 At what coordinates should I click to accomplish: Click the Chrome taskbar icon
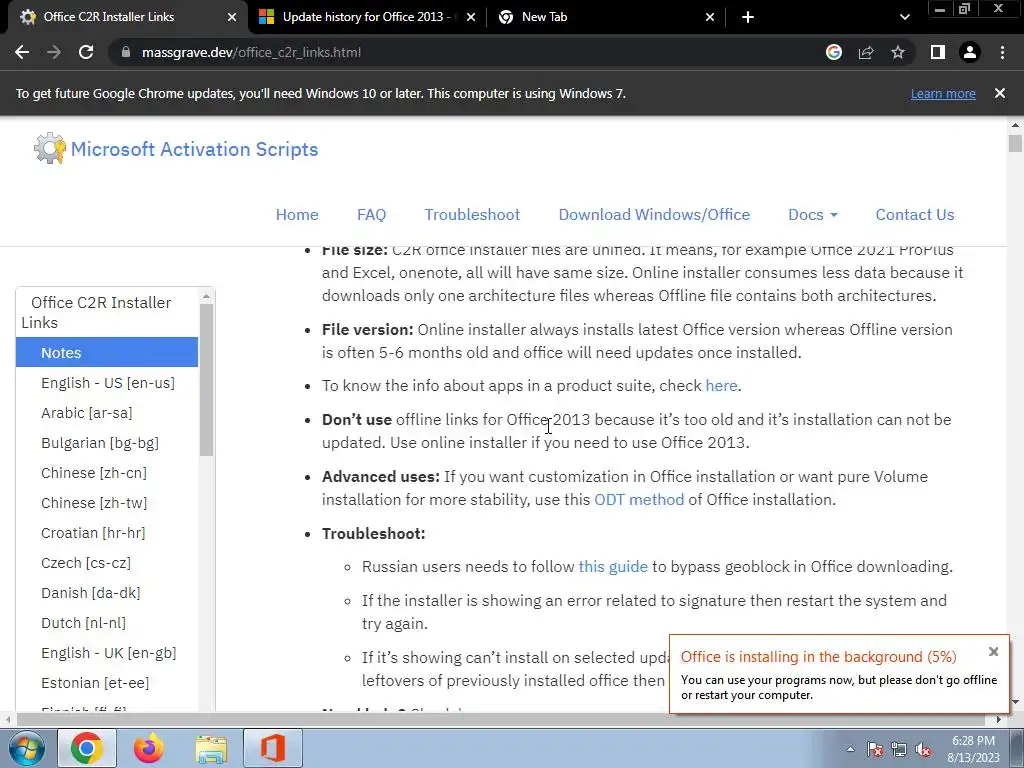(86, 748)
